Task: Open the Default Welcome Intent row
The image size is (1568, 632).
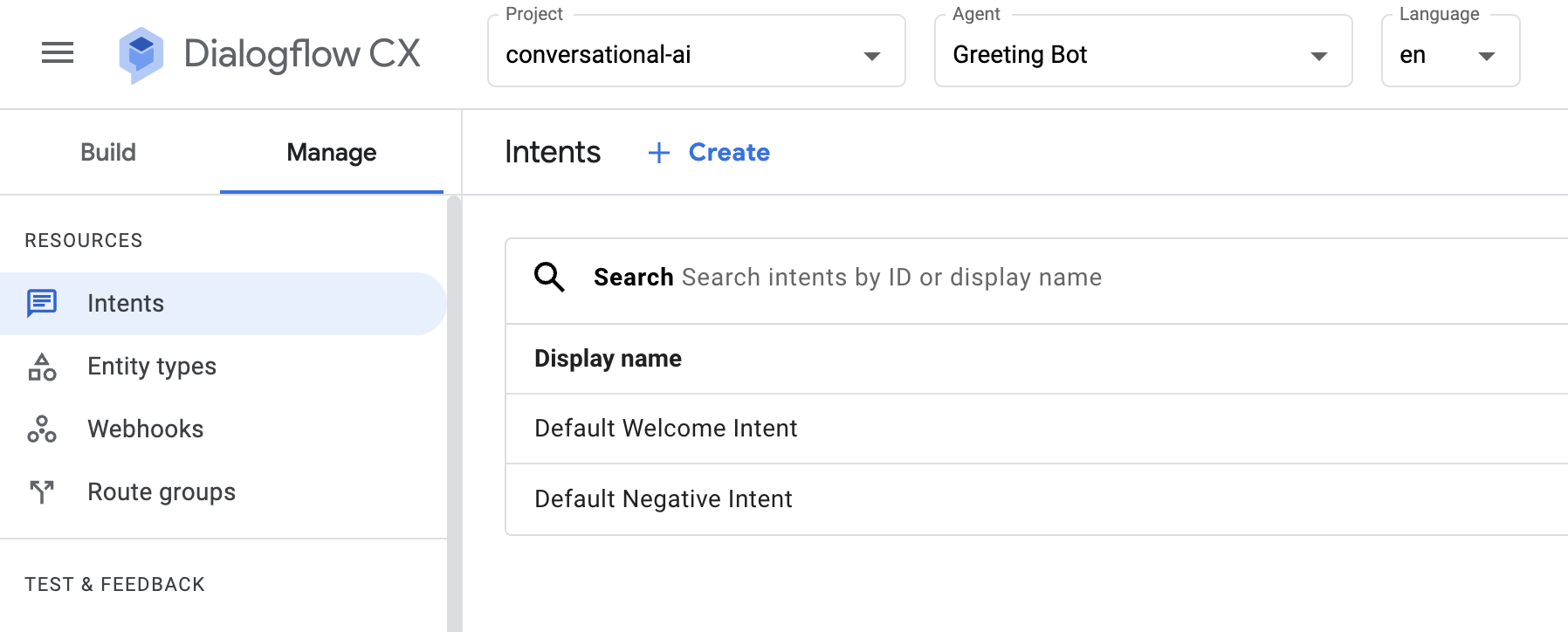Action: coord(1037,429)
